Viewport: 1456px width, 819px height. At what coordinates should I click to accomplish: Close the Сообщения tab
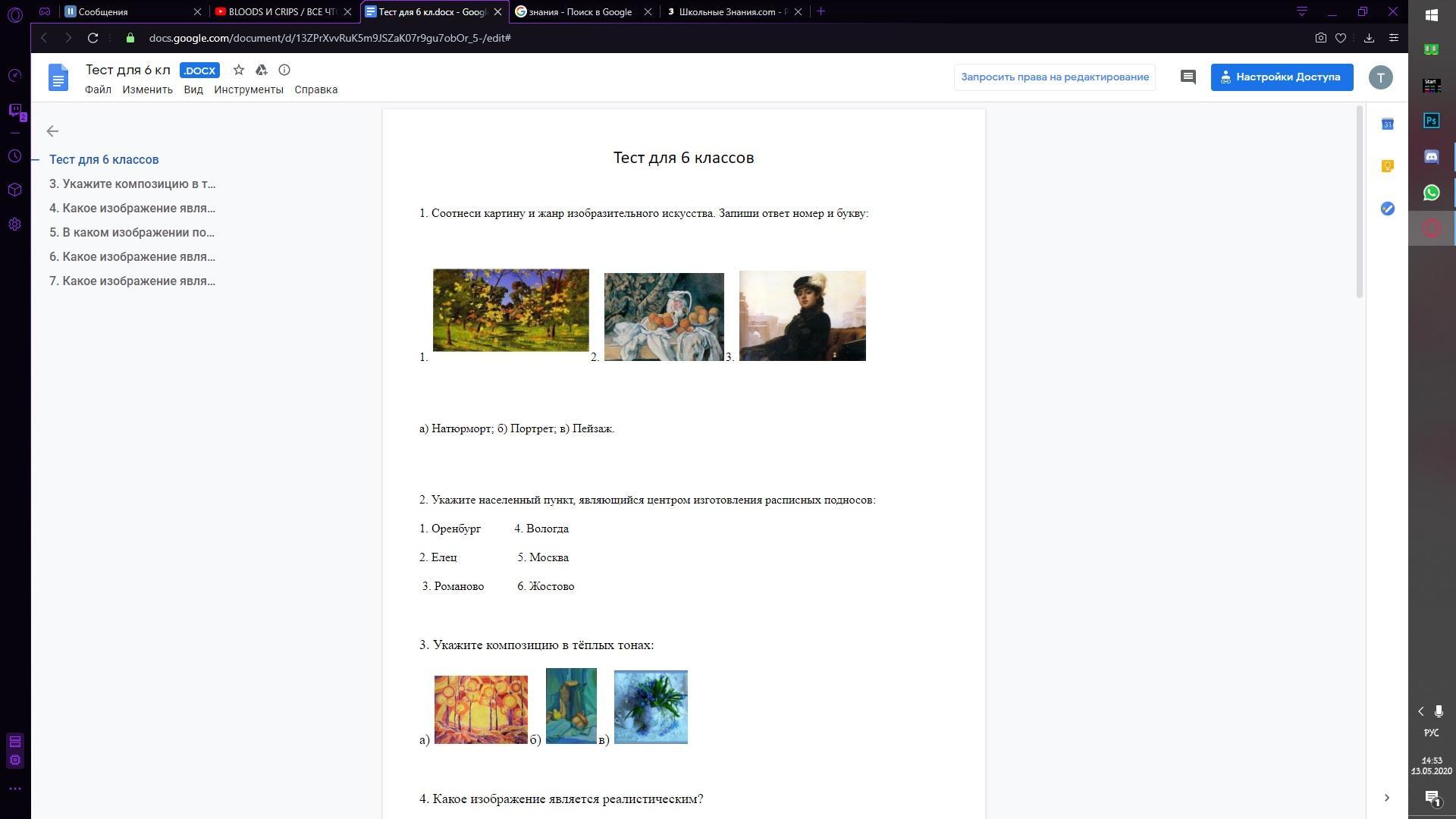click(198, 11)
